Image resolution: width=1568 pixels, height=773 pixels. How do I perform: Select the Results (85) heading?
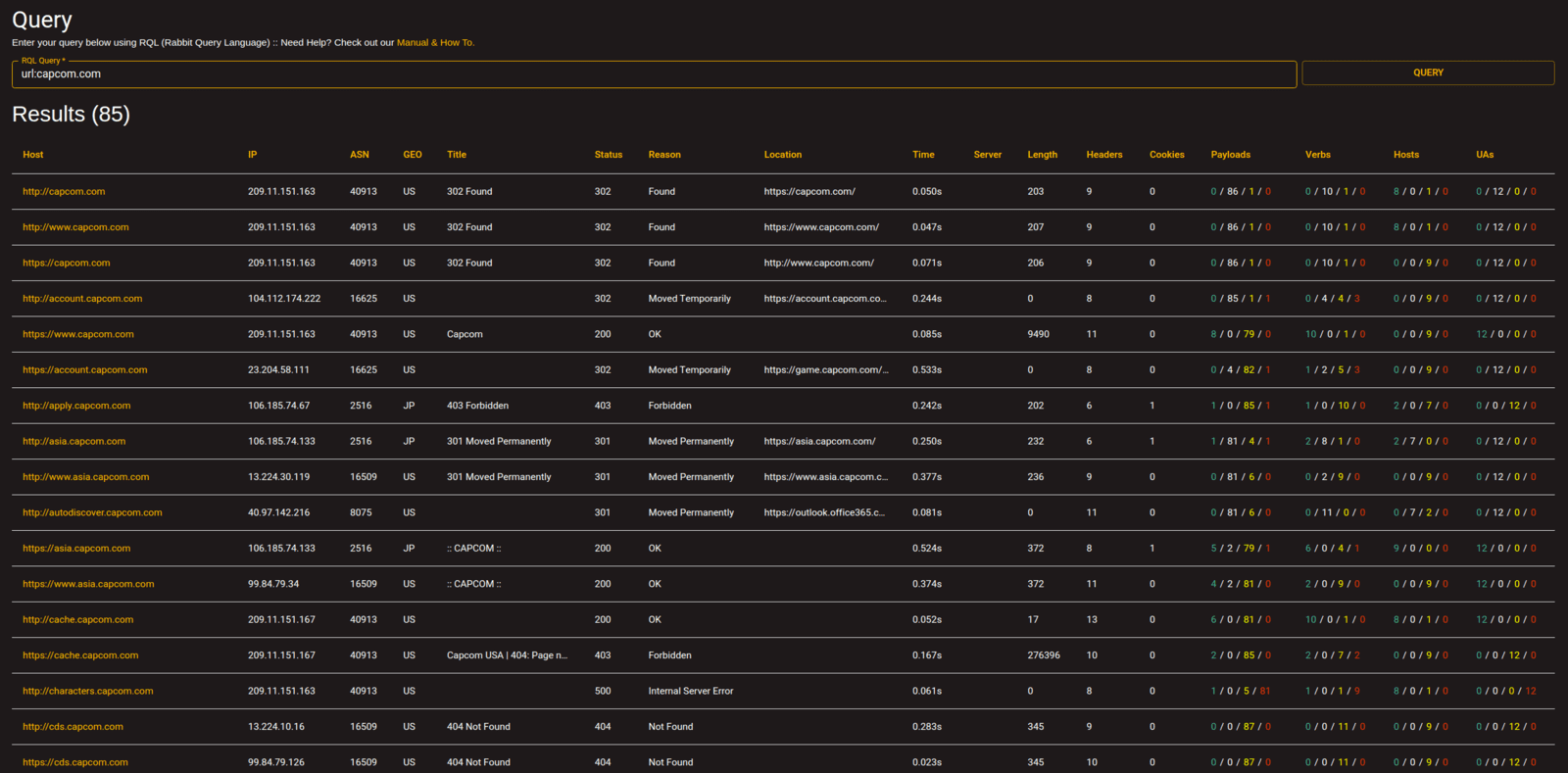71,115
